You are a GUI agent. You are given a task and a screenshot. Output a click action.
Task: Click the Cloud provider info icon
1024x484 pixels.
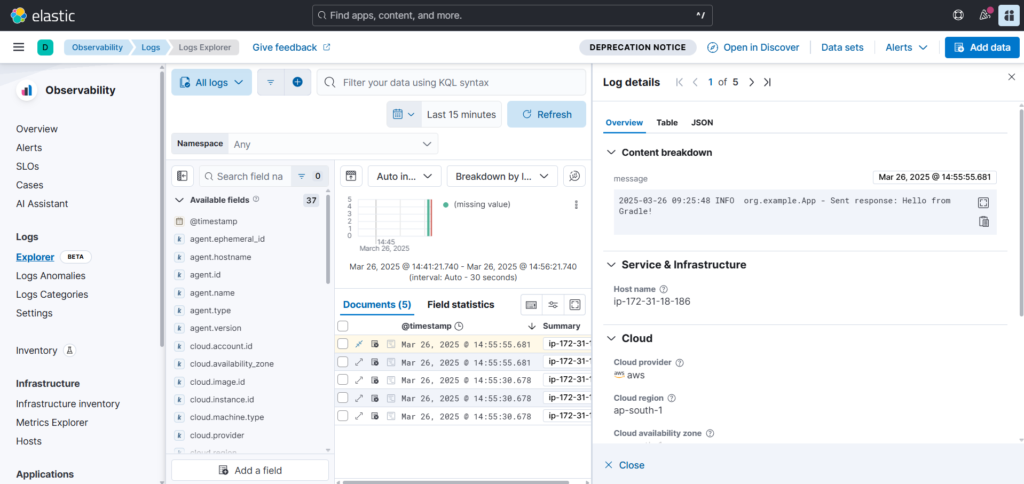click(x=679, y=363)
